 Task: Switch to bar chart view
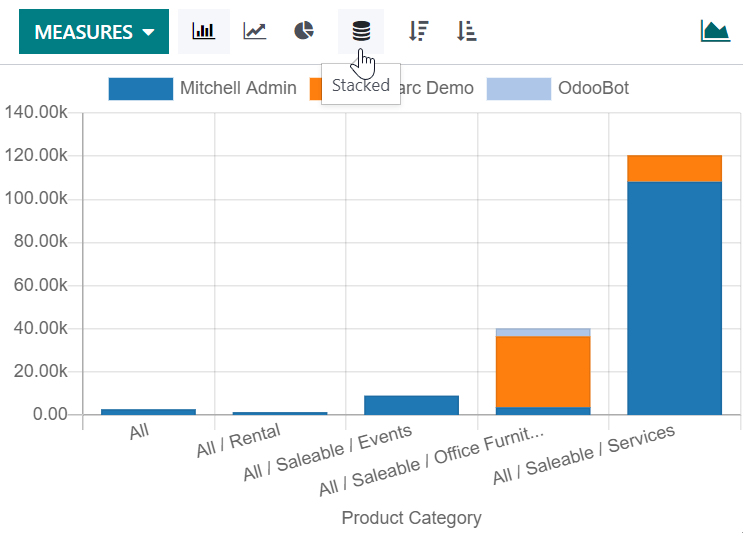tap(204, 32)
